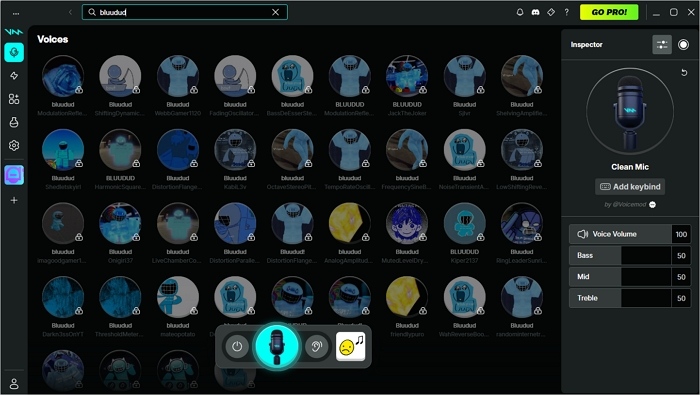
Task: Open the by @Voicemod author link
Action: (630, 204)
